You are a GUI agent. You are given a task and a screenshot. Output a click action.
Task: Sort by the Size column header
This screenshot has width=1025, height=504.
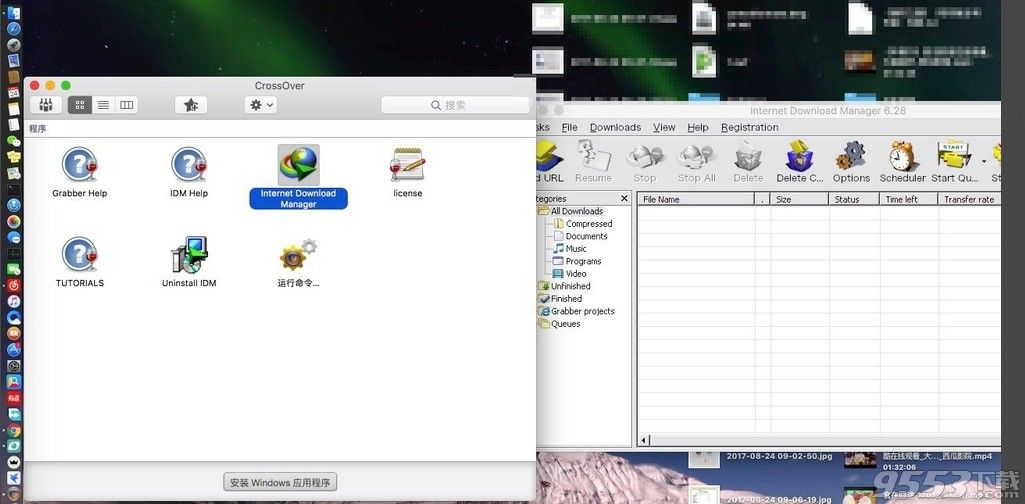tap(799, 199)
